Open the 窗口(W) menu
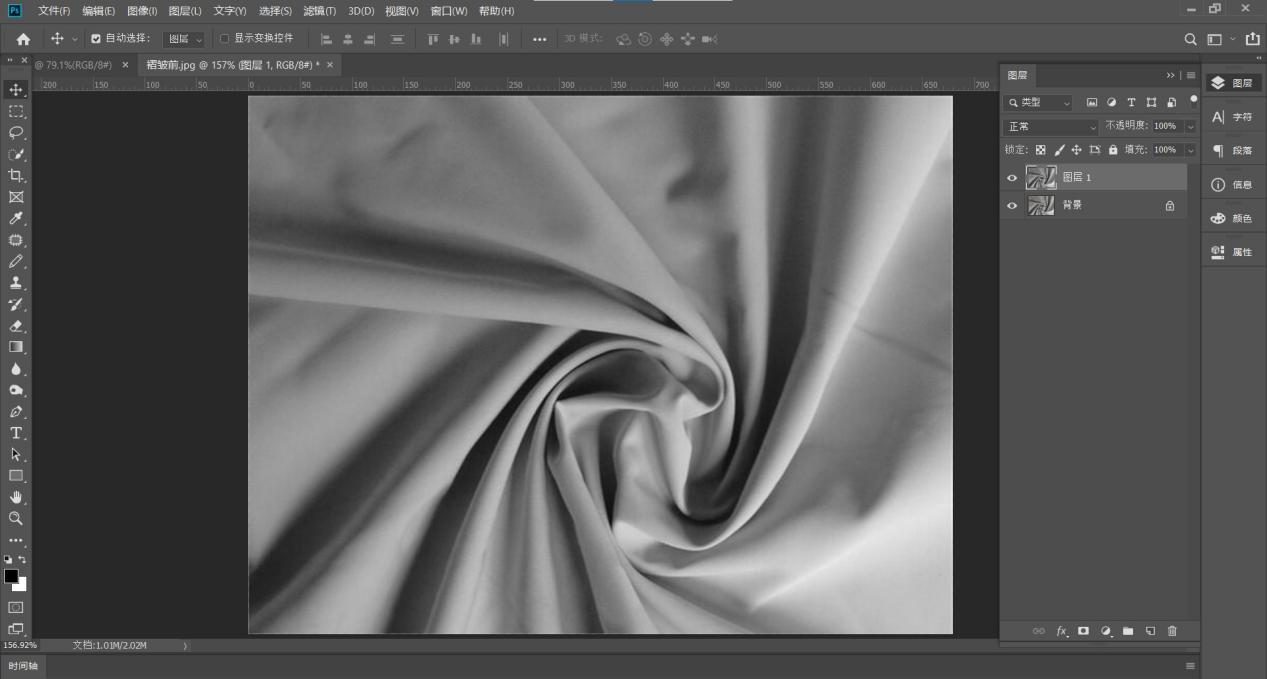1267x679 pixels. (x=449, y=11)
